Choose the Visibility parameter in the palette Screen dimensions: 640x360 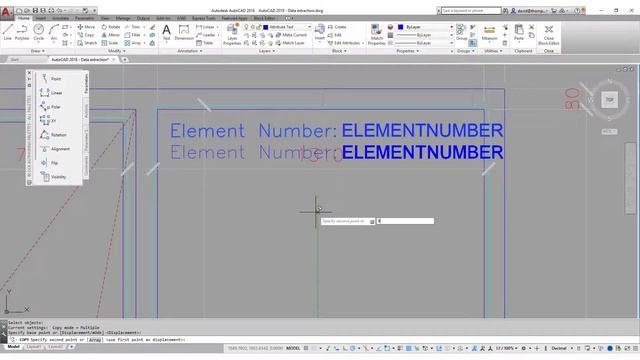53,177
